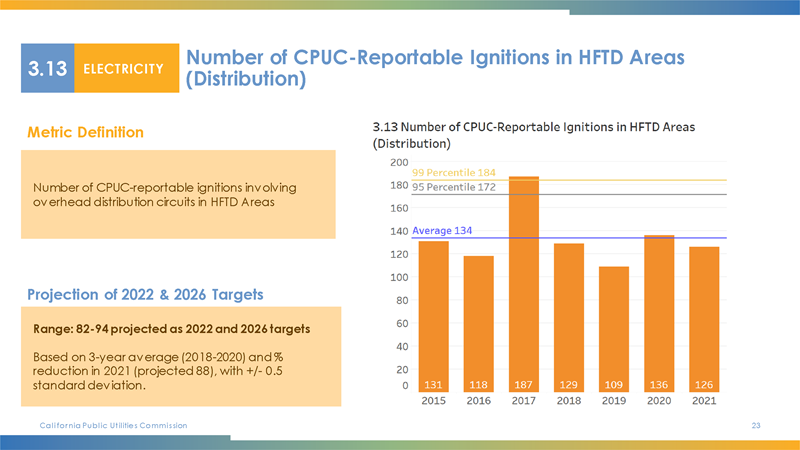Click the 2017 bar showing 187
Screen dimensions: 800x450
coord(524,285)
